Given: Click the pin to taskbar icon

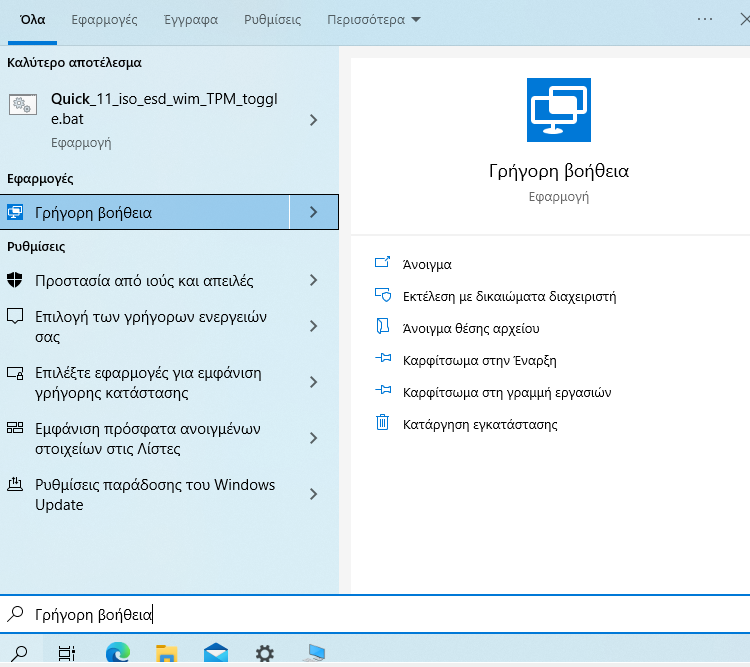Looking at the screenshot, I should tap(383, 390).
